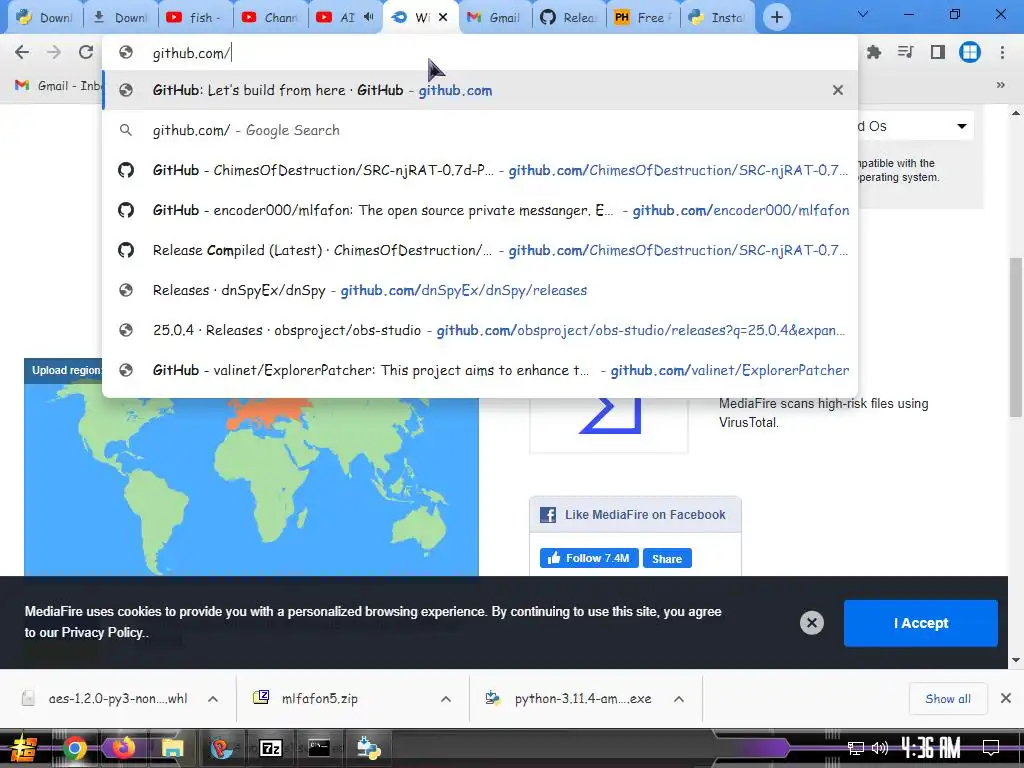Switch to the 'fish' YouTube tab

click(195, 18)
